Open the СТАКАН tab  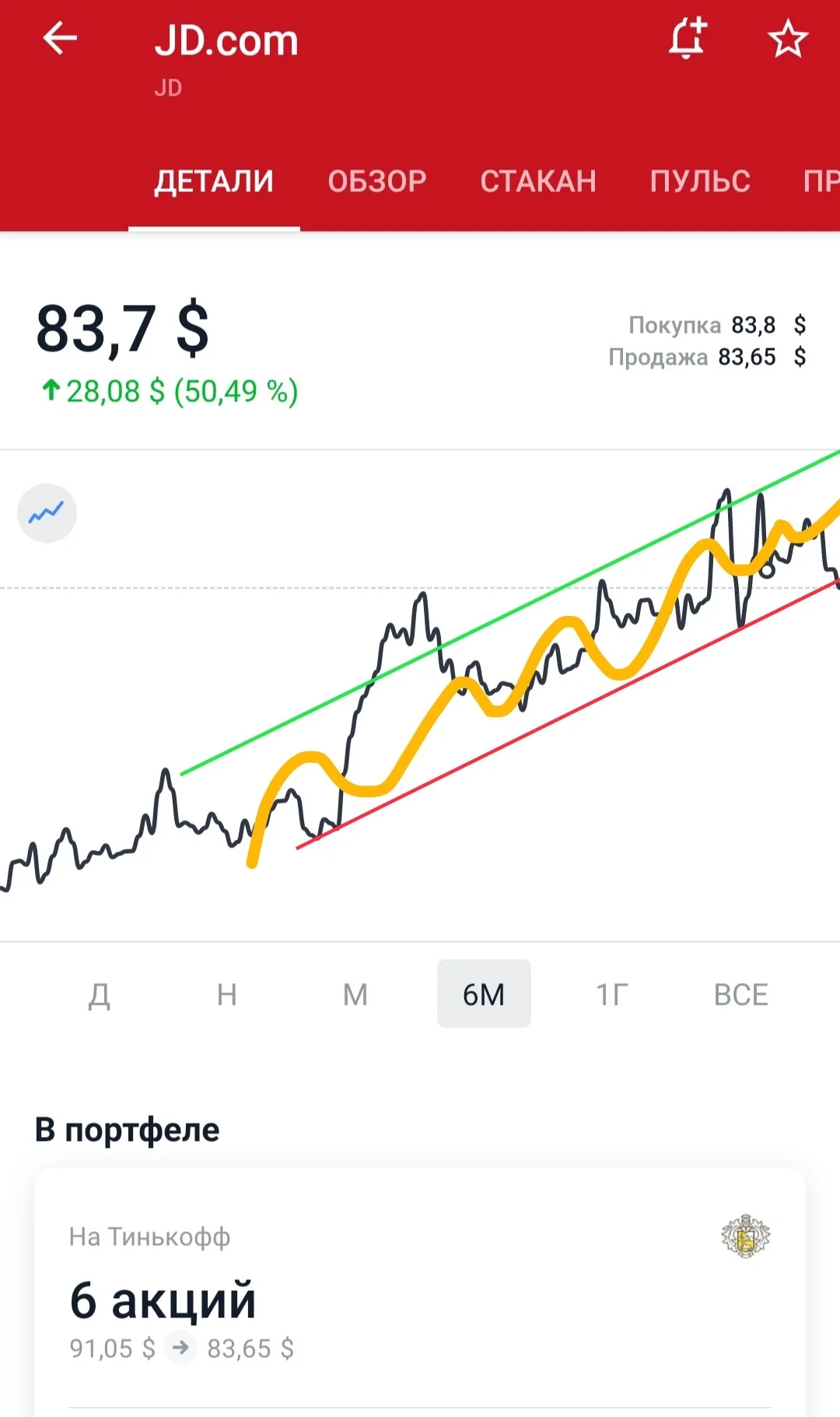click(x=538, y=181)
